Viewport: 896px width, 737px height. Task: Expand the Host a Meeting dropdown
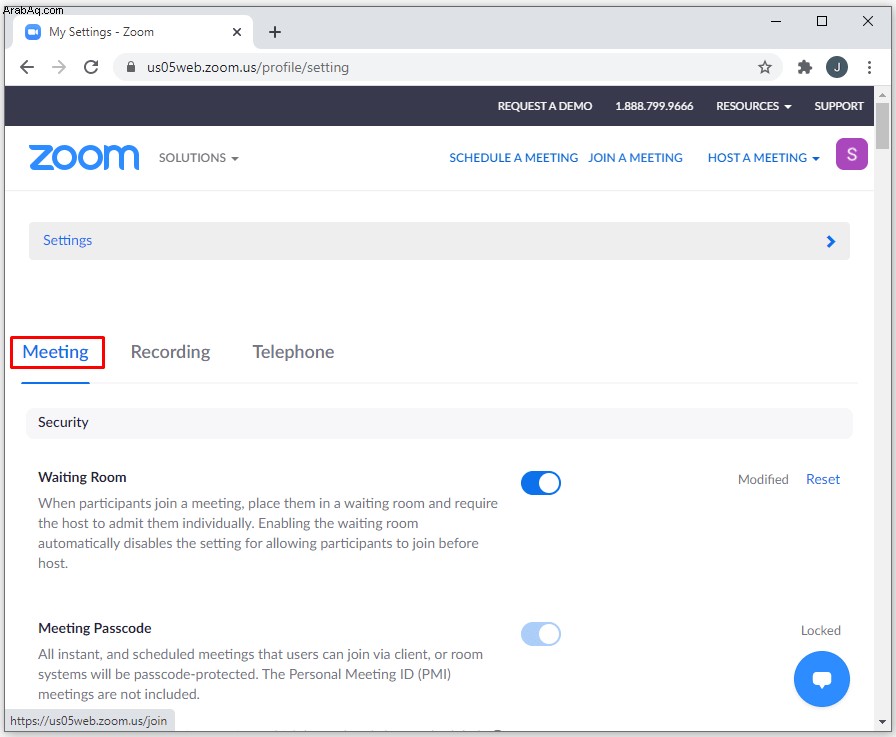pos(763,158)
